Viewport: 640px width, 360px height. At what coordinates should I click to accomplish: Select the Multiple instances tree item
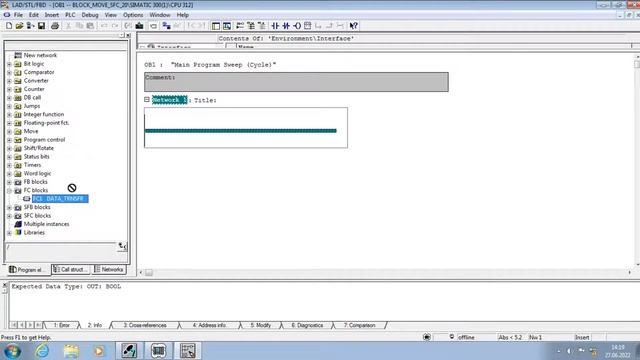pyautogui.click(x=46, y=224)
